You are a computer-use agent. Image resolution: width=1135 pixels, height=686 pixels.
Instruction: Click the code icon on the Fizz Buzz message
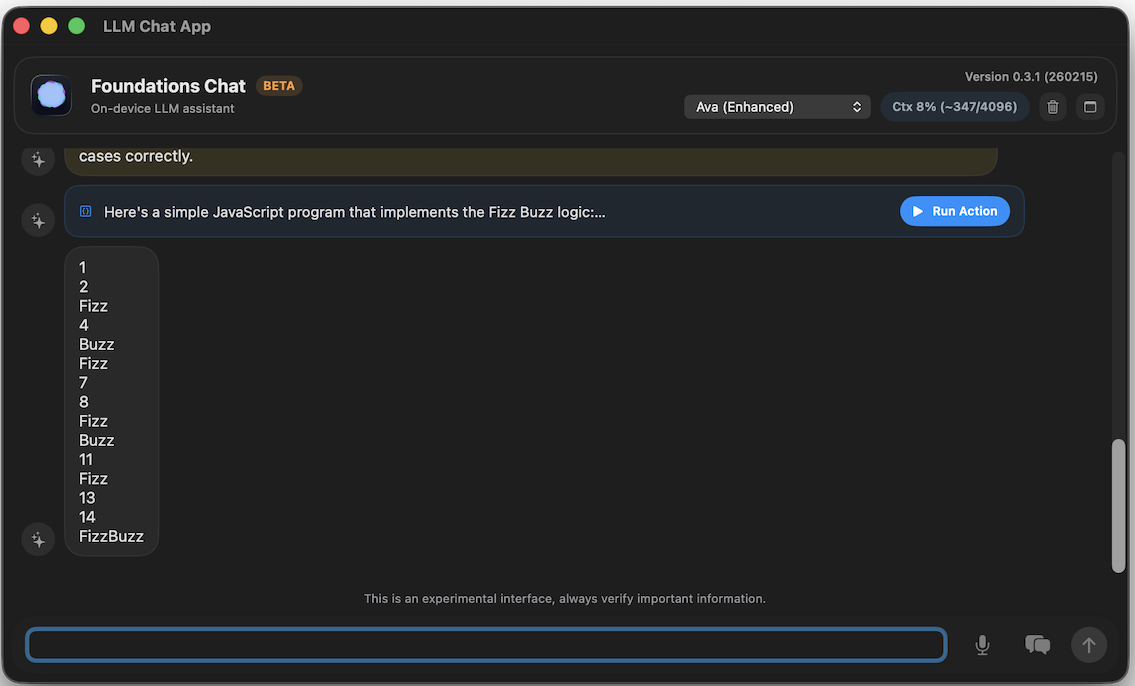(84, 211)
